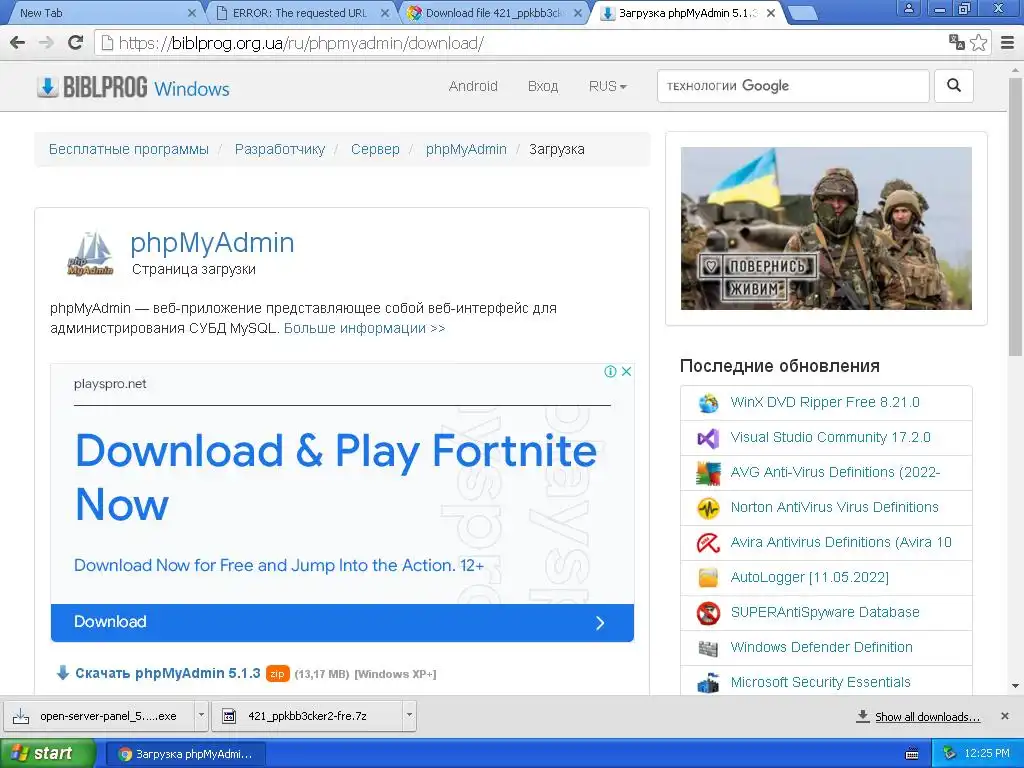Click the Windows start button
This screenshot has height=768, width=1024.
click(x=48, y=754)
